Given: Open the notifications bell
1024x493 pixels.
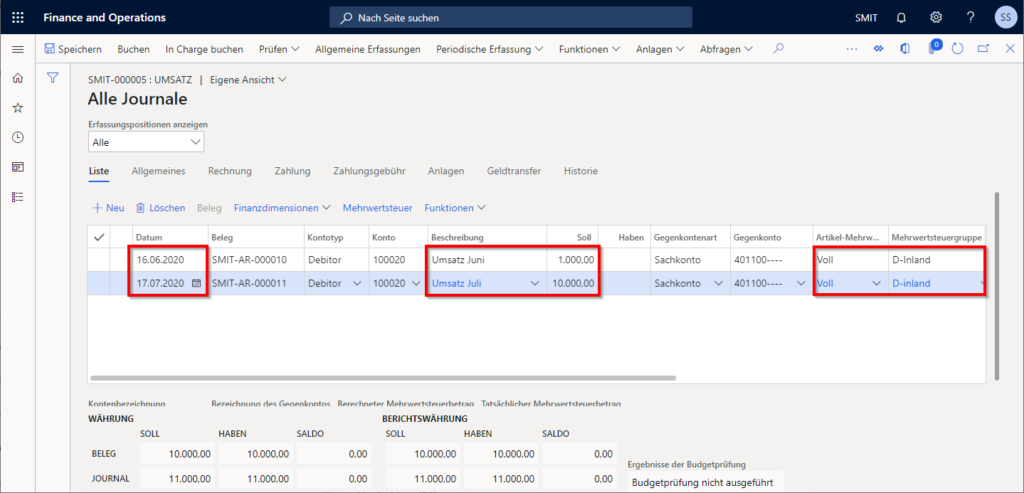Looking at the screenshot, I should 902,18.
